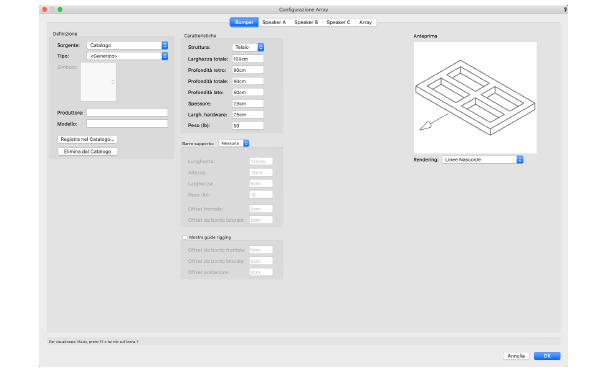The height and width of the screenshot is (373, 600).
Task: Click the Registra nel Catalogo button
Action: 88,139
